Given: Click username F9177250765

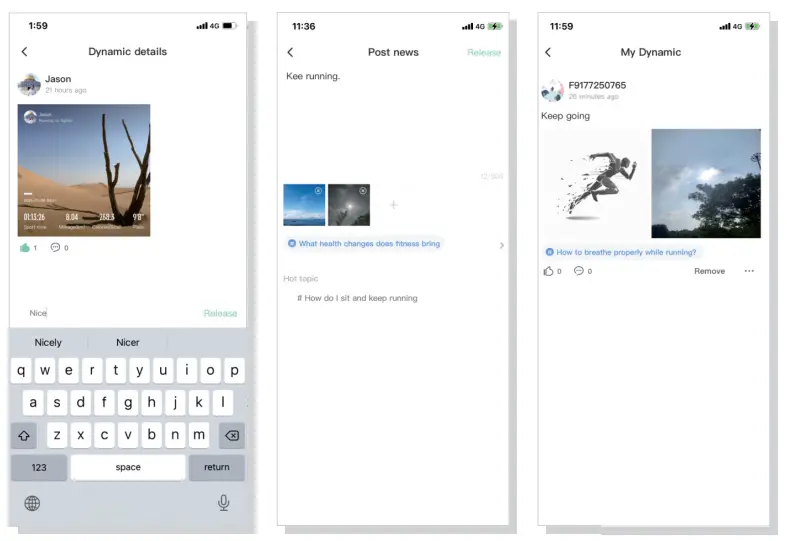Looking at the screenshot, I should pos(597,85).
